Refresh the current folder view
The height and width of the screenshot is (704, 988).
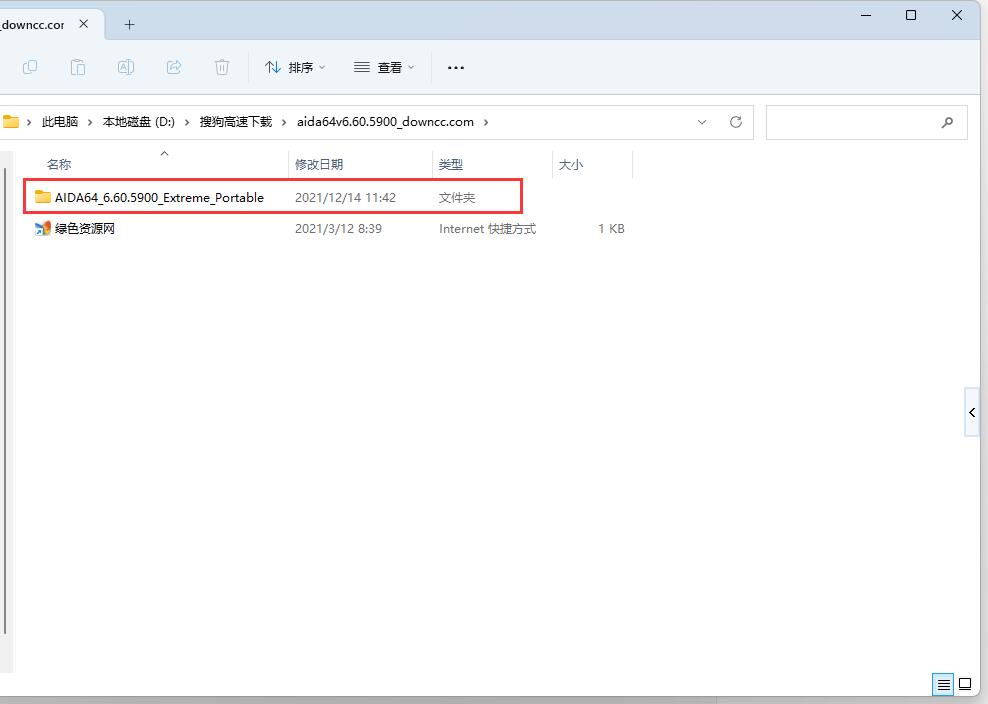click(x=736, y=122)
